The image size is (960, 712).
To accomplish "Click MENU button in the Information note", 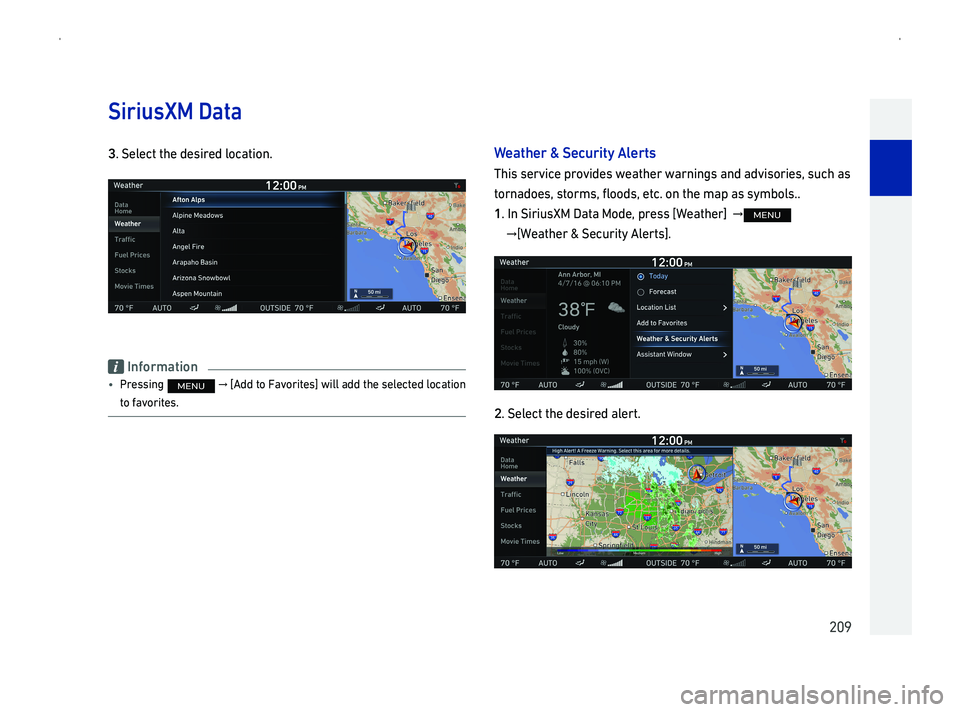I will click(191, 386).
